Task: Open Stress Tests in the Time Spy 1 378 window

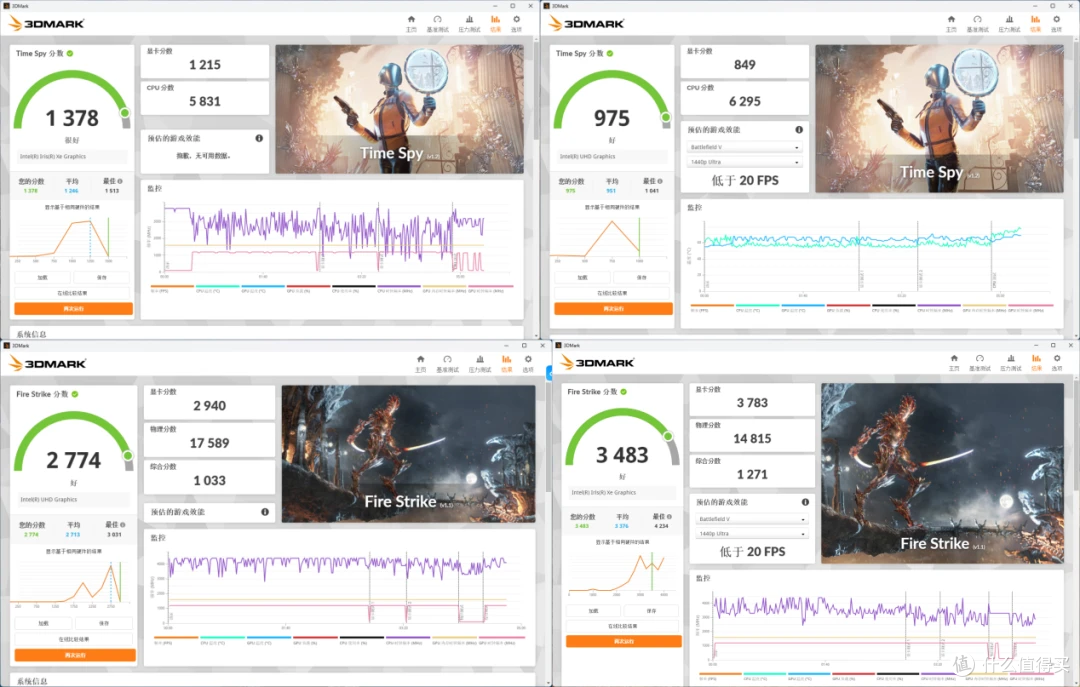Action: click(x=470, y=23)
